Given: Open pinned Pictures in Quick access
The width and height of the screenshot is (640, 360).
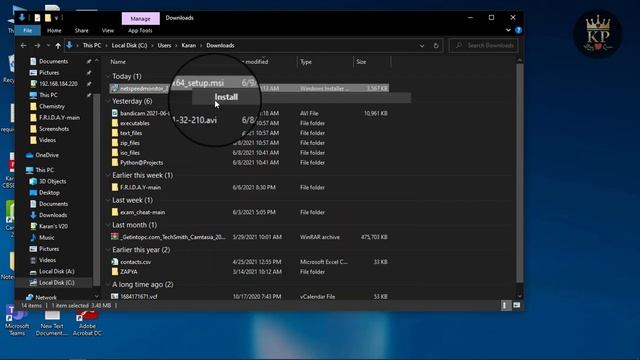Looking at the screenshot, I should (49, 73).
